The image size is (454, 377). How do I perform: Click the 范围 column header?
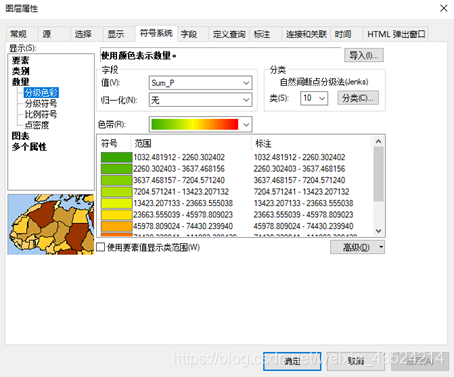click(191, 143)
